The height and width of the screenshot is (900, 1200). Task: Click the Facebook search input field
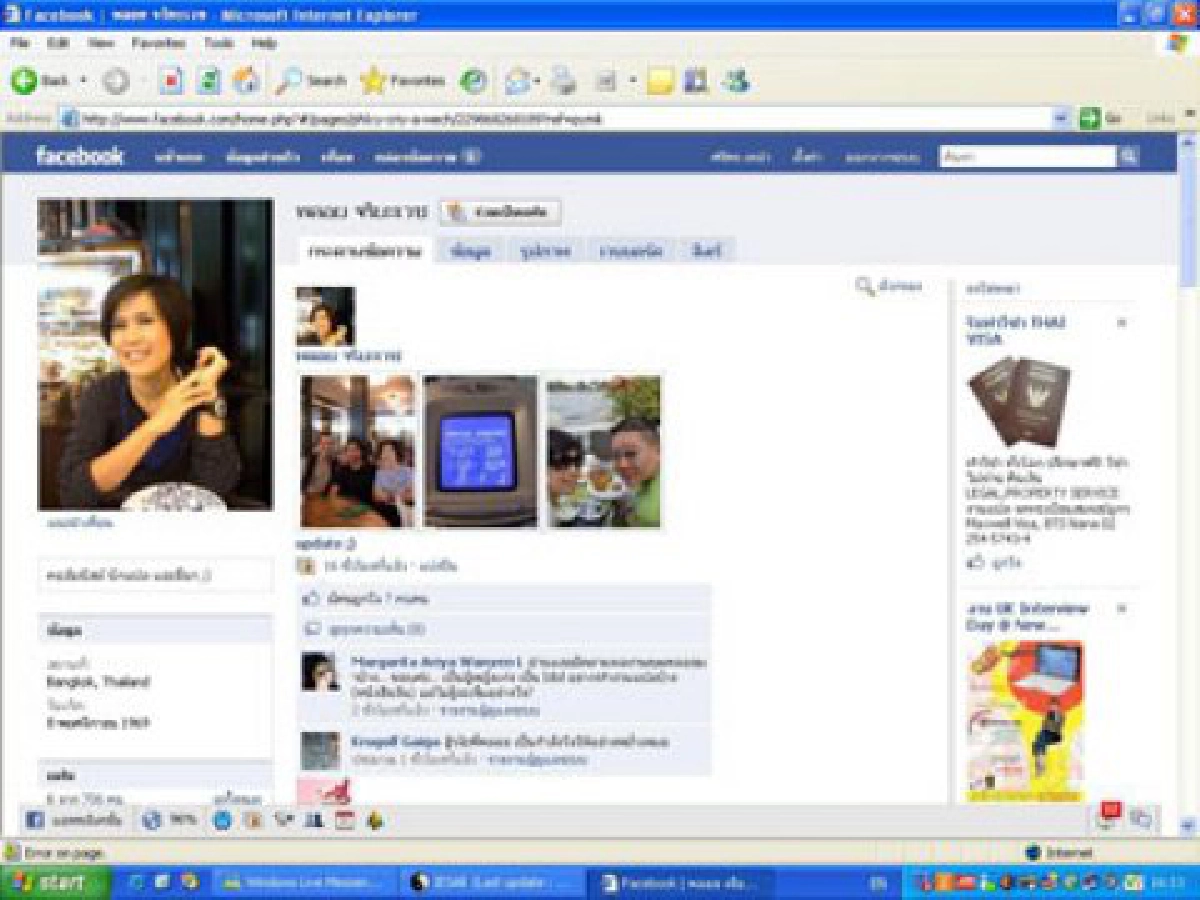coord(1028,156)
